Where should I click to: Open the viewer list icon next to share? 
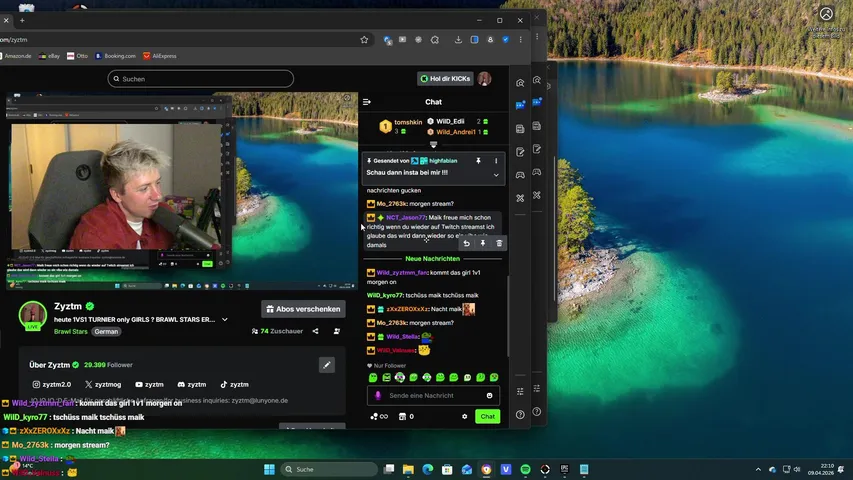pos(337,331)
